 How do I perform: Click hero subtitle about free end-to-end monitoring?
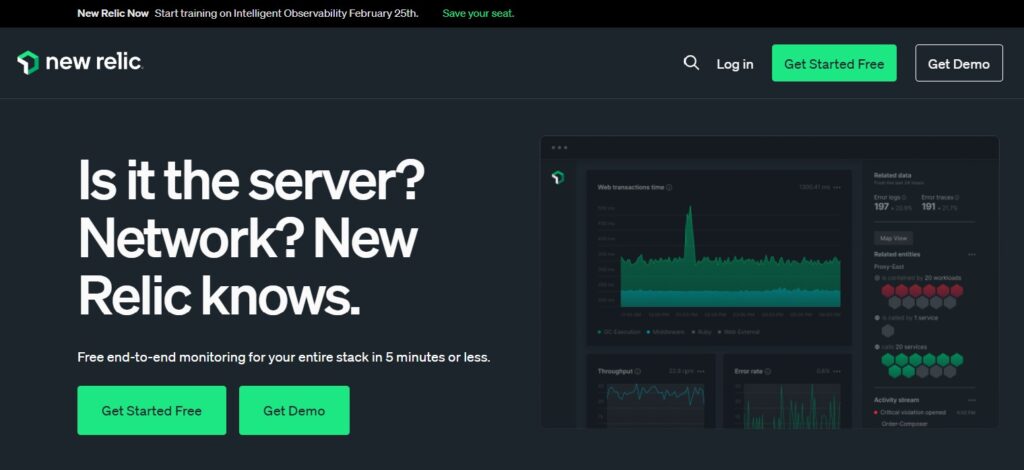click(283, 357)
